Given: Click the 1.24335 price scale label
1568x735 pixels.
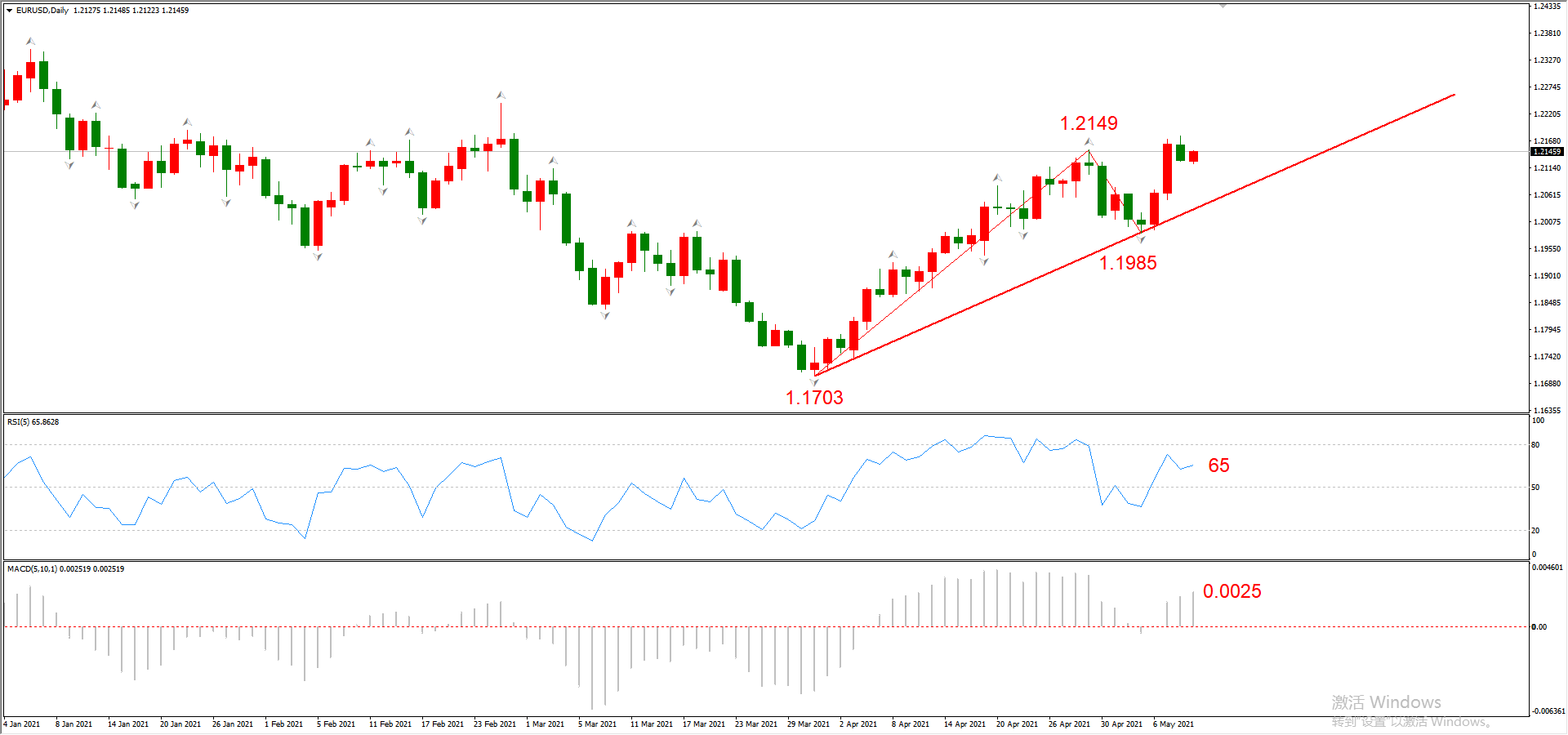Looking at the screenshot, I should pos(1546,7).
